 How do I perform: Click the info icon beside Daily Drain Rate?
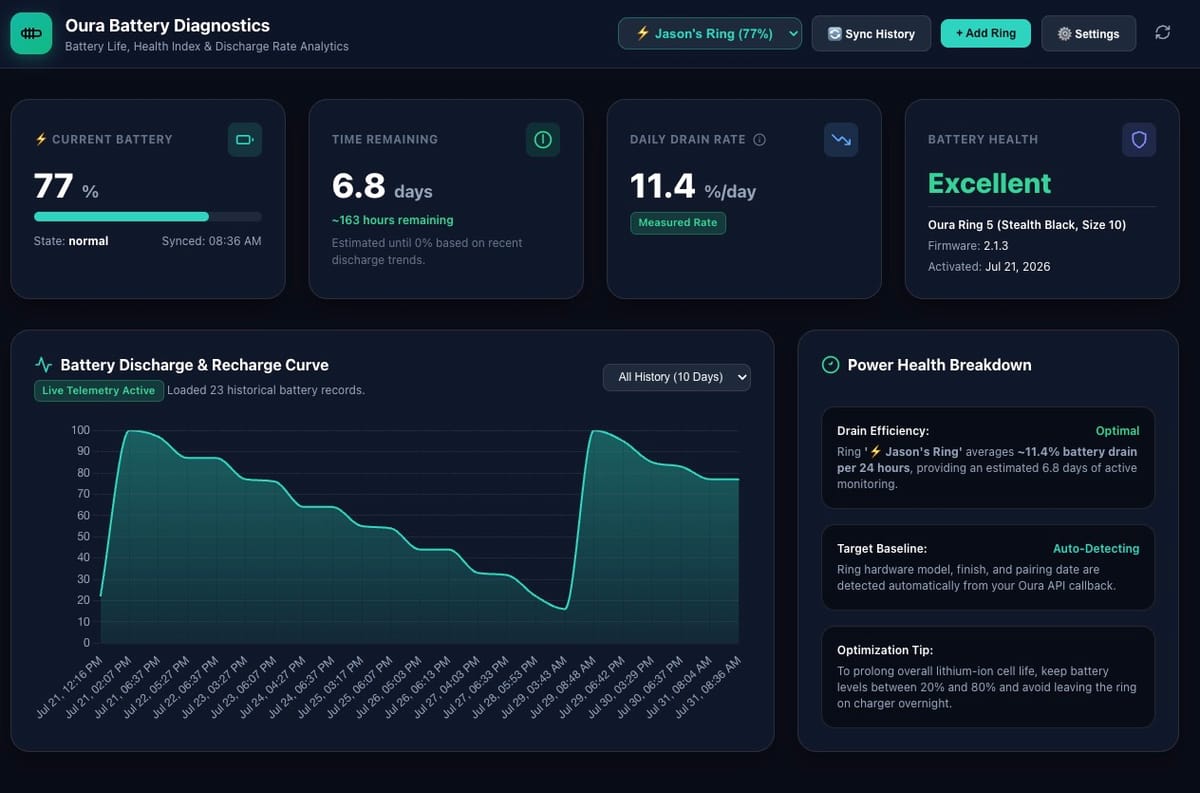pyautogui.click(x=759, y=140)
